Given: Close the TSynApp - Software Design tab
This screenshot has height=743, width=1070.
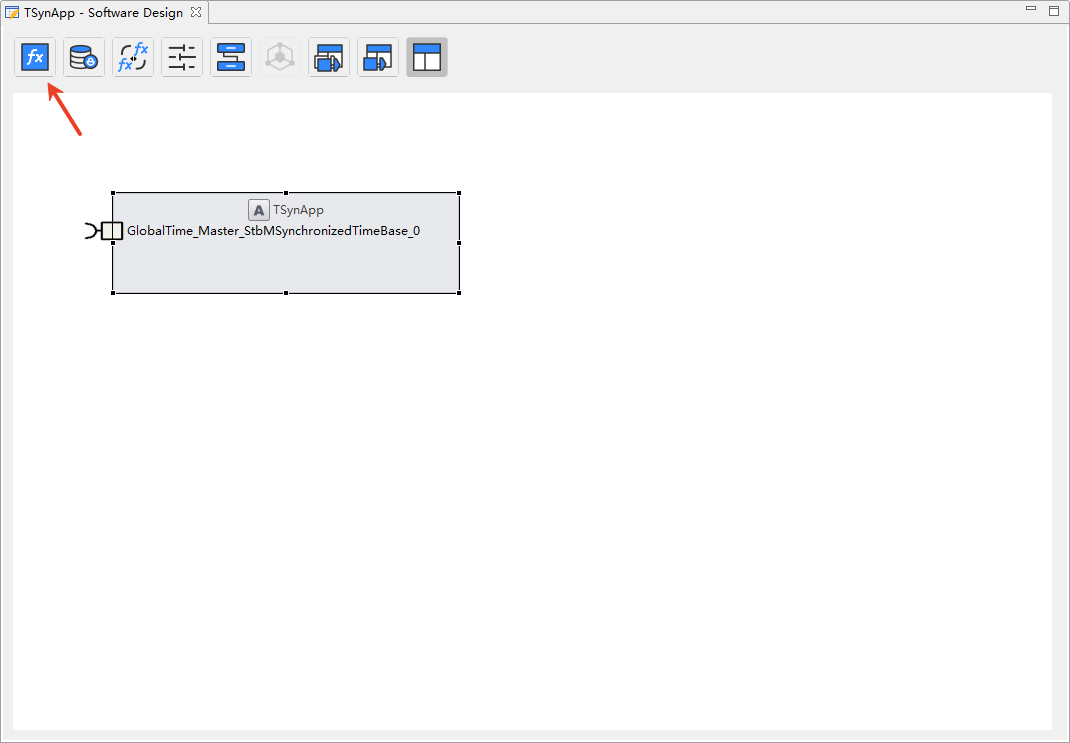Looking at the screenshot, I should coord(196,13).
